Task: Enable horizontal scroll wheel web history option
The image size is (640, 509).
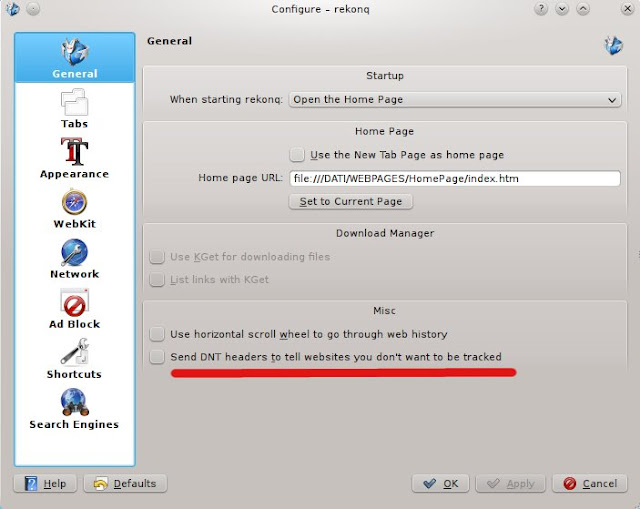Action: (x=157, y=334)
